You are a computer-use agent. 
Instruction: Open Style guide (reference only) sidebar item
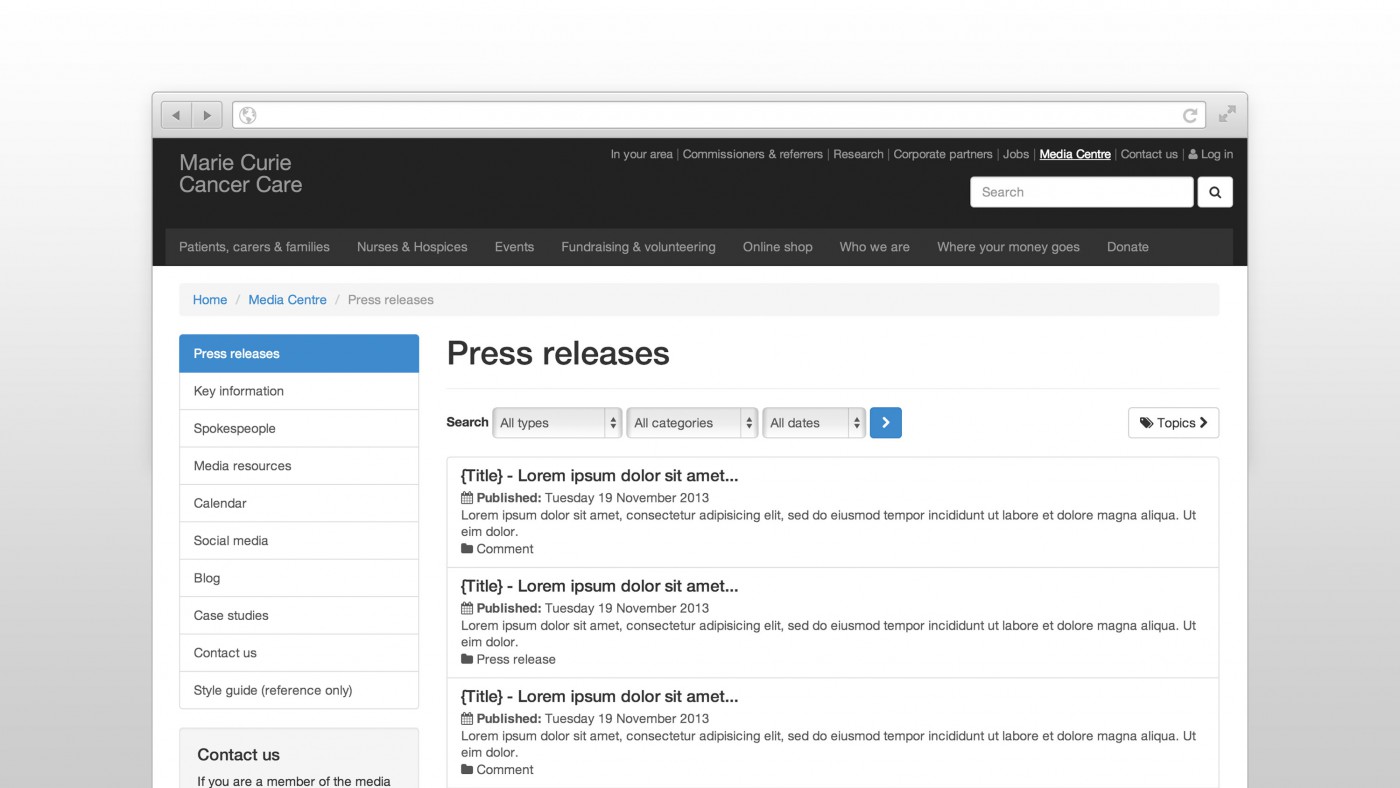[x=299, y=690]
